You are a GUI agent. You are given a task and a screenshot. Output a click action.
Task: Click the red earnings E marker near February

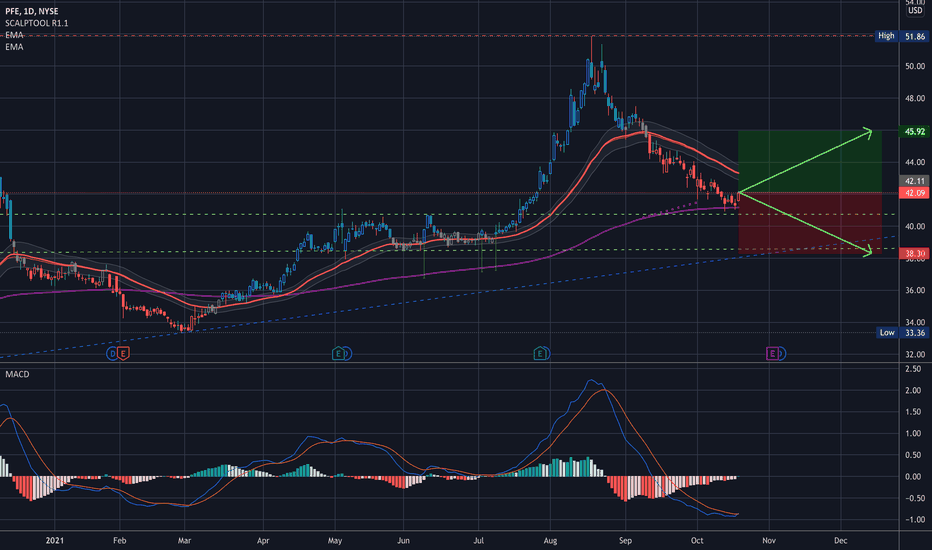tap(123, 354)
